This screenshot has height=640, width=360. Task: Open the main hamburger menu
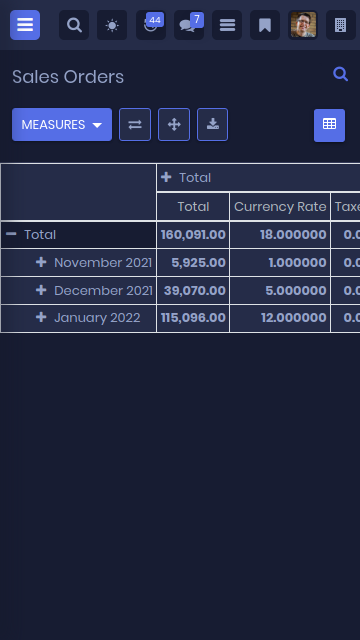pos(25,25)
